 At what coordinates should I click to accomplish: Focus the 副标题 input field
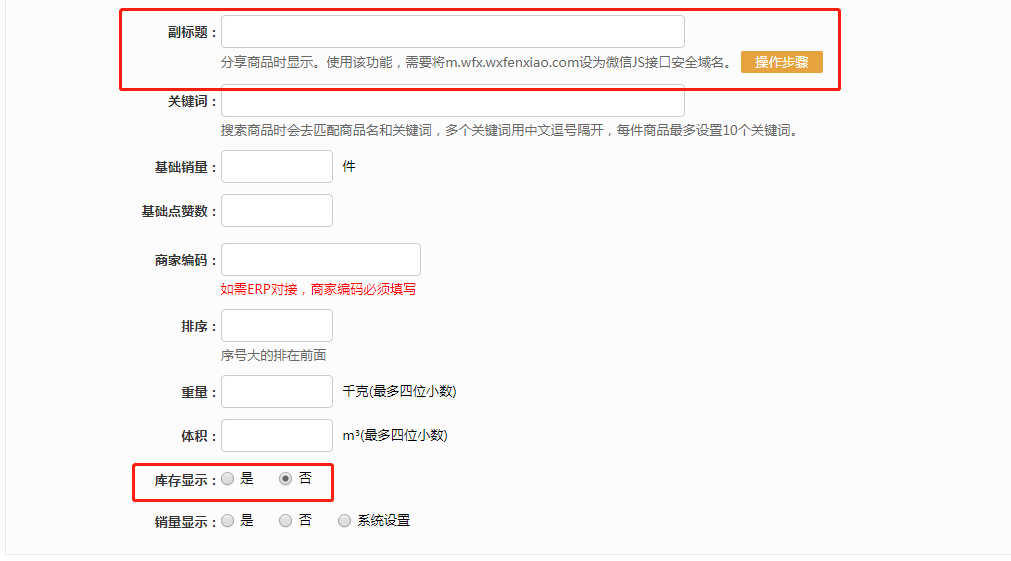(x=452, y=32)
